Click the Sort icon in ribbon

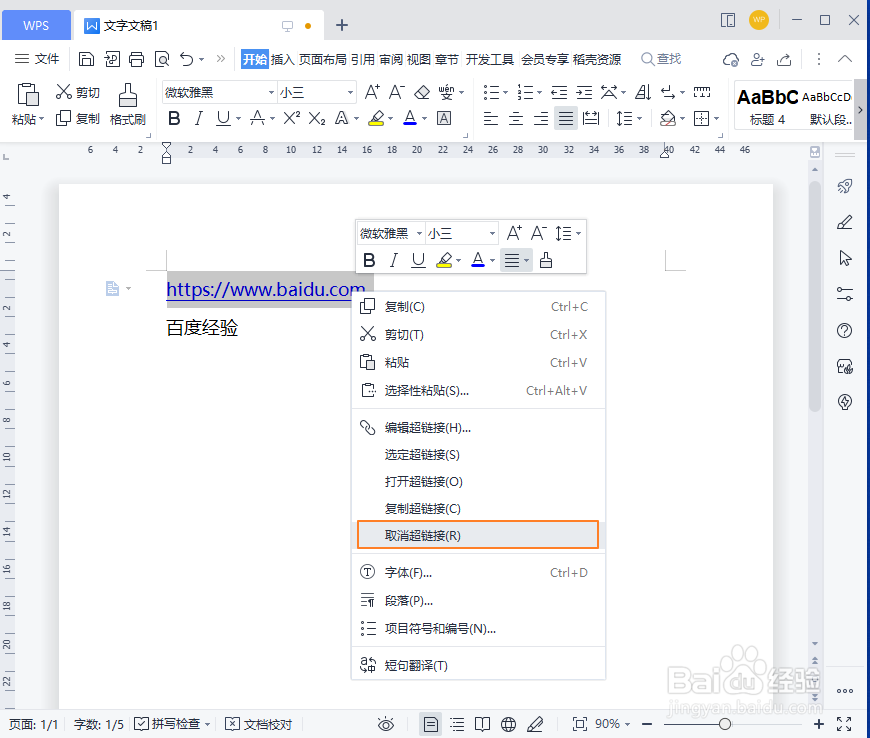click(643, 92)
